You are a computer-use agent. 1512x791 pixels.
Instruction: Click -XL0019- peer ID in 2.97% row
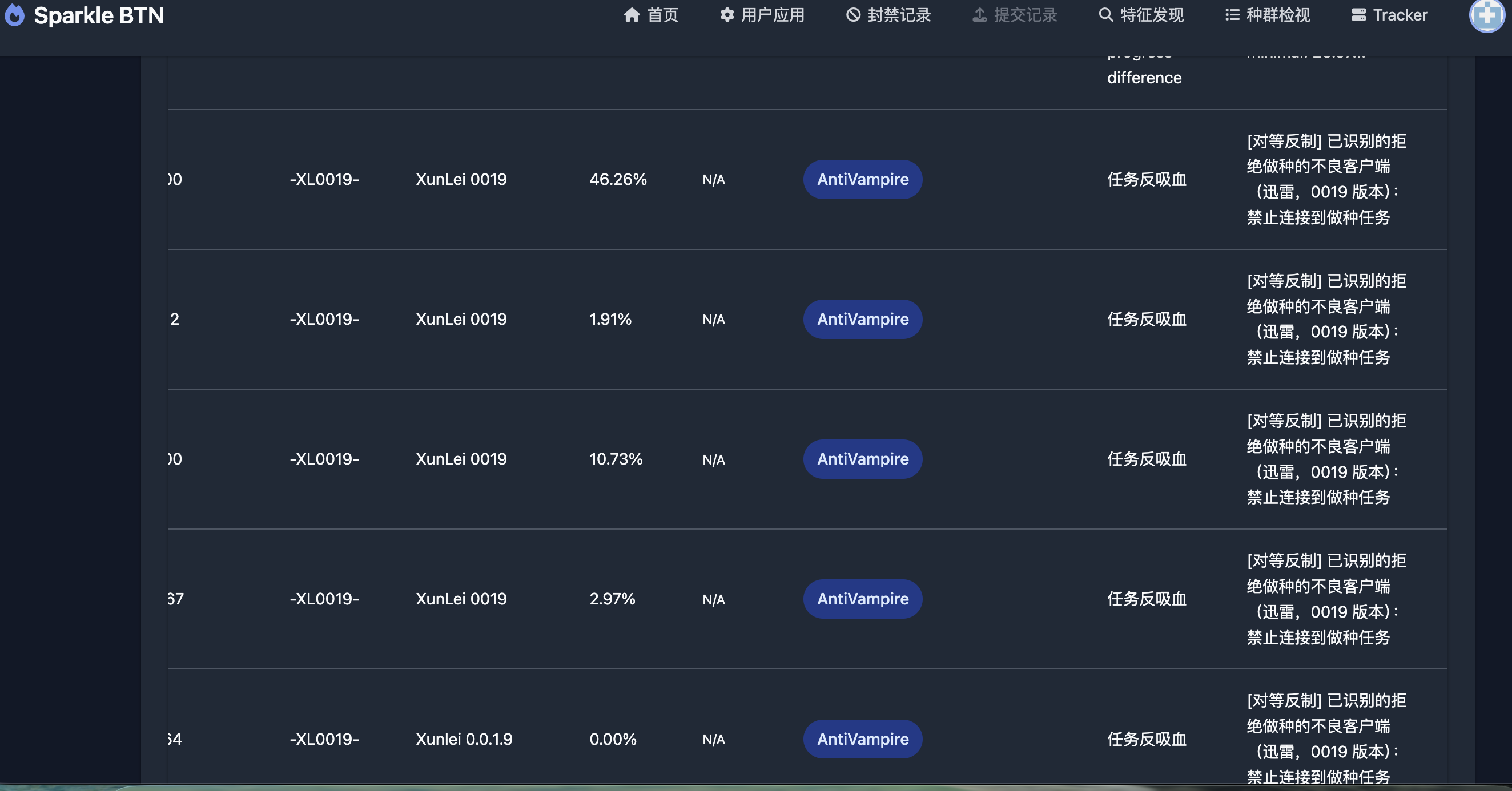[x=324, y=599]
